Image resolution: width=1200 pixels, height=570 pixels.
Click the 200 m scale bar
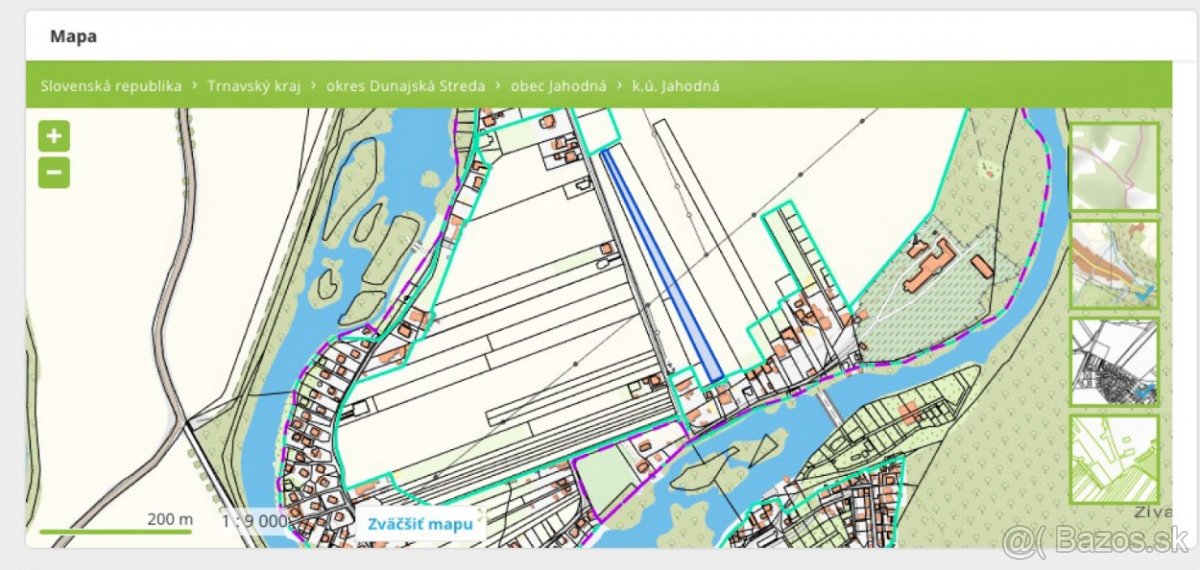115,530
